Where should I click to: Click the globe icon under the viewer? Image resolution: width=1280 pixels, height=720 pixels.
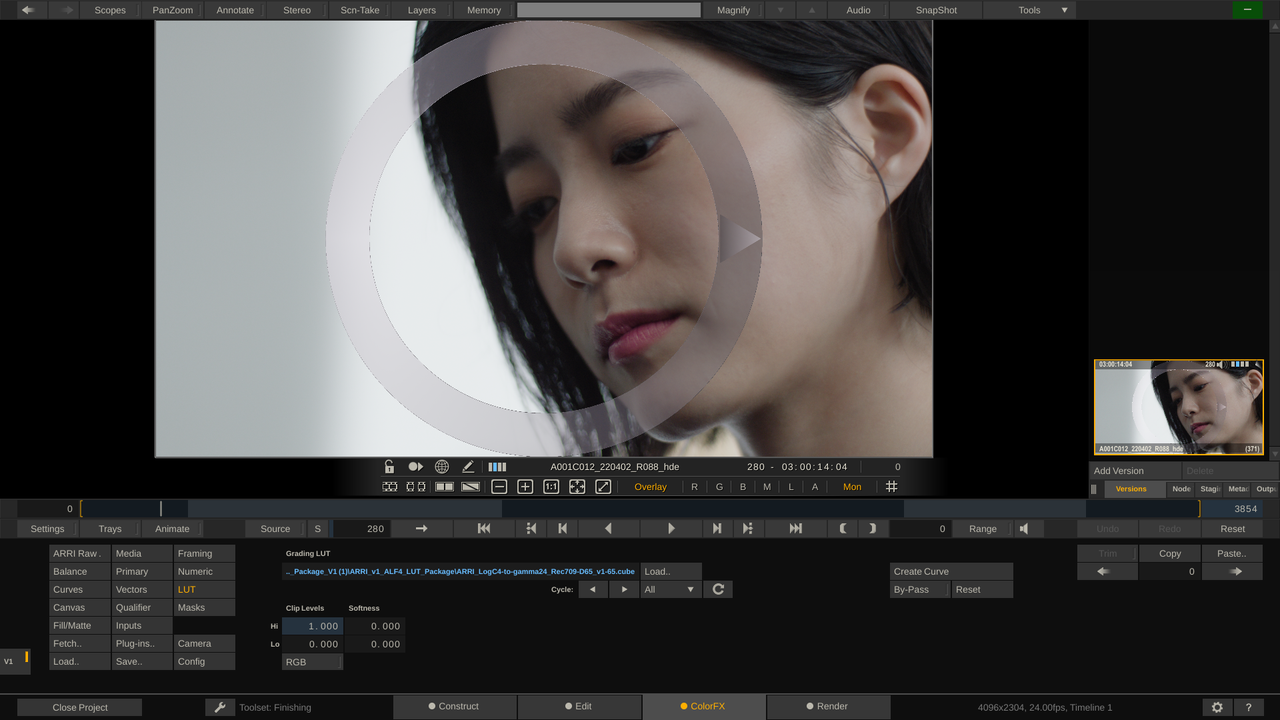tap(442, 467)
